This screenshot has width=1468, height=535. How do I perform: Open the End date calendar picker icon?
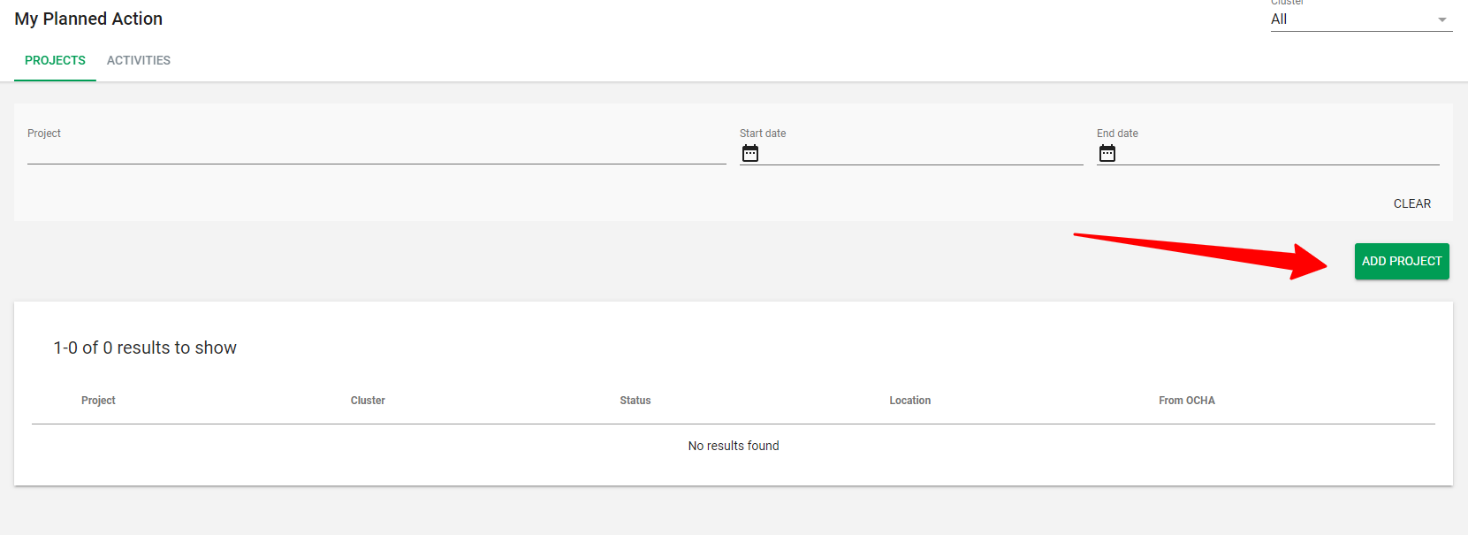point(1107,153)
